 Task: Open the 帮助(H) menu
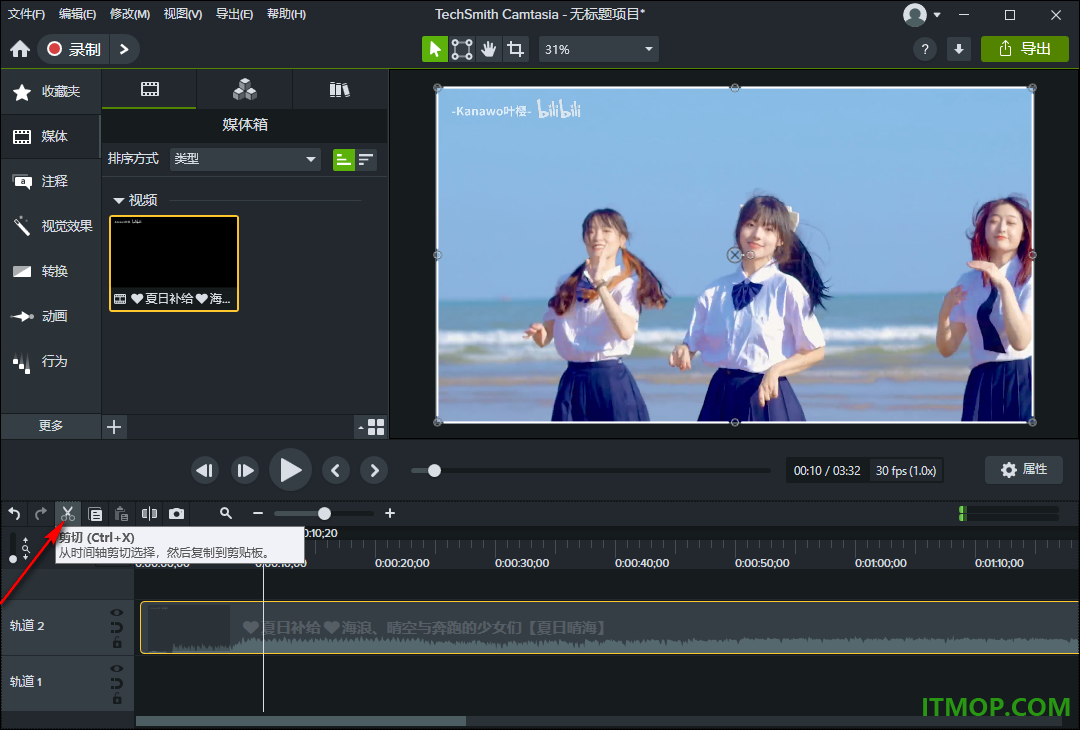286,14
